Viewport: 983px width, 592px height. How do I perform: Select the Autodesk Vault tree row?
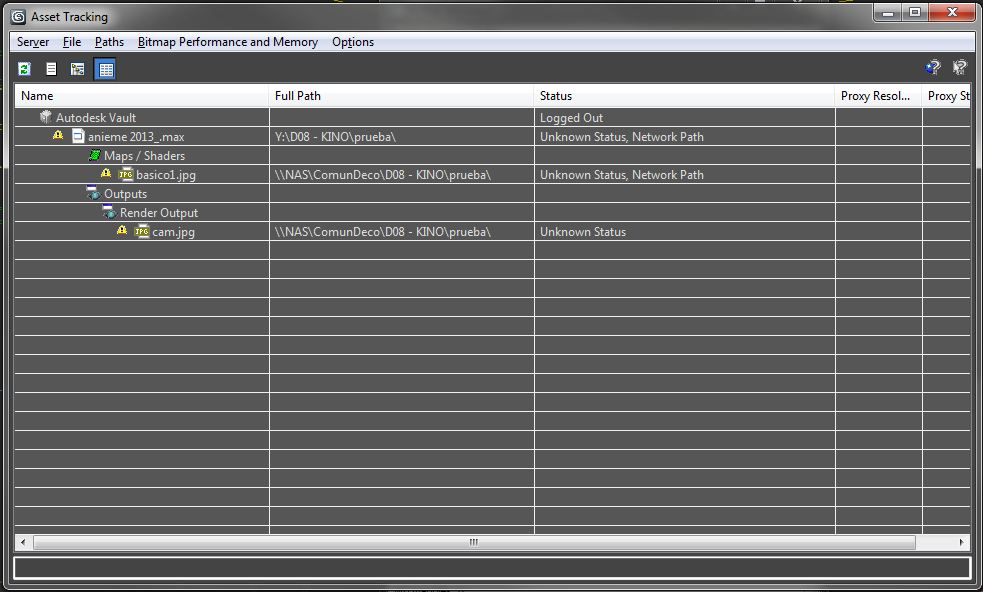pos(96,117)
